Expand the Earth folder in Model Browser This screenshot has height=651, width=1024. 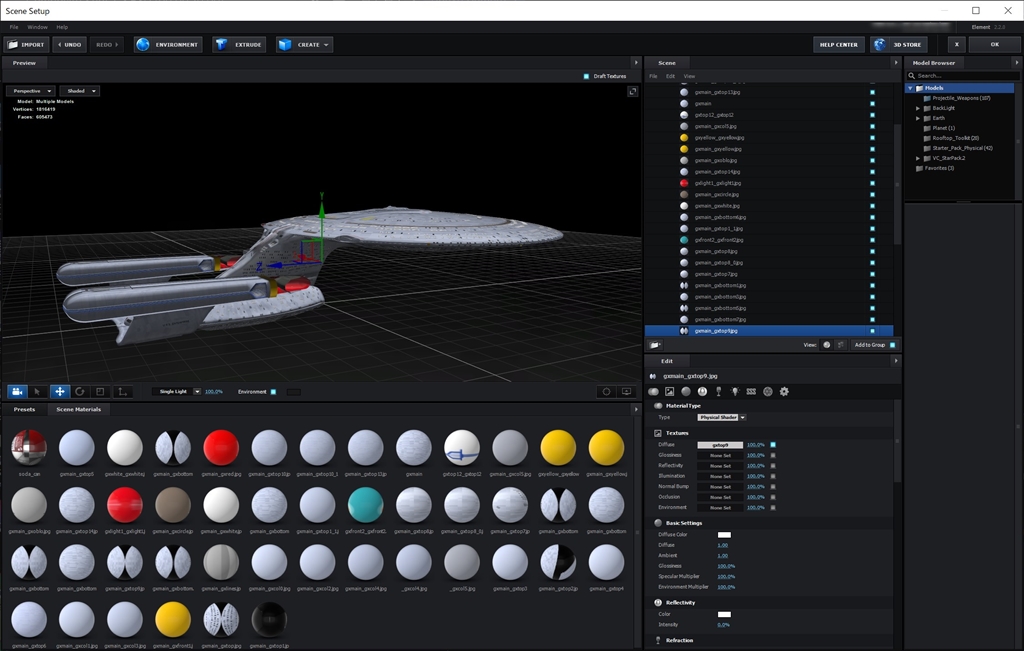point(917,118)
